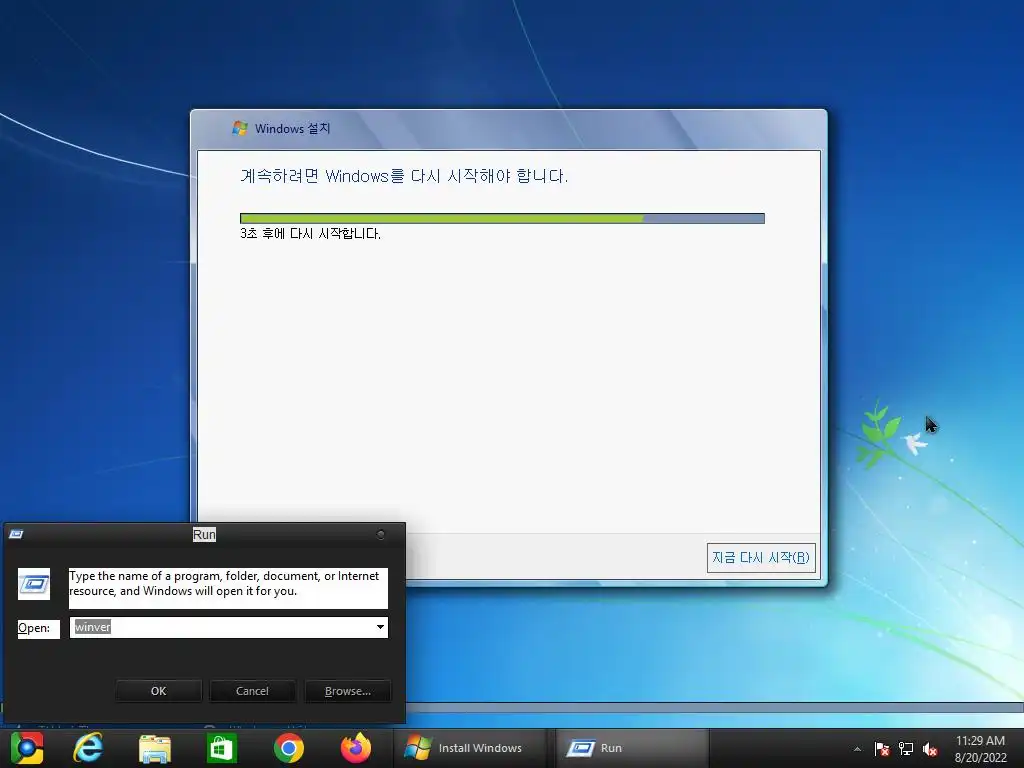This screenshot has height=768, width=1024.
Task: Click the text 3초 후에 다시 시작합니다.
Action: (x=310, y=234)
